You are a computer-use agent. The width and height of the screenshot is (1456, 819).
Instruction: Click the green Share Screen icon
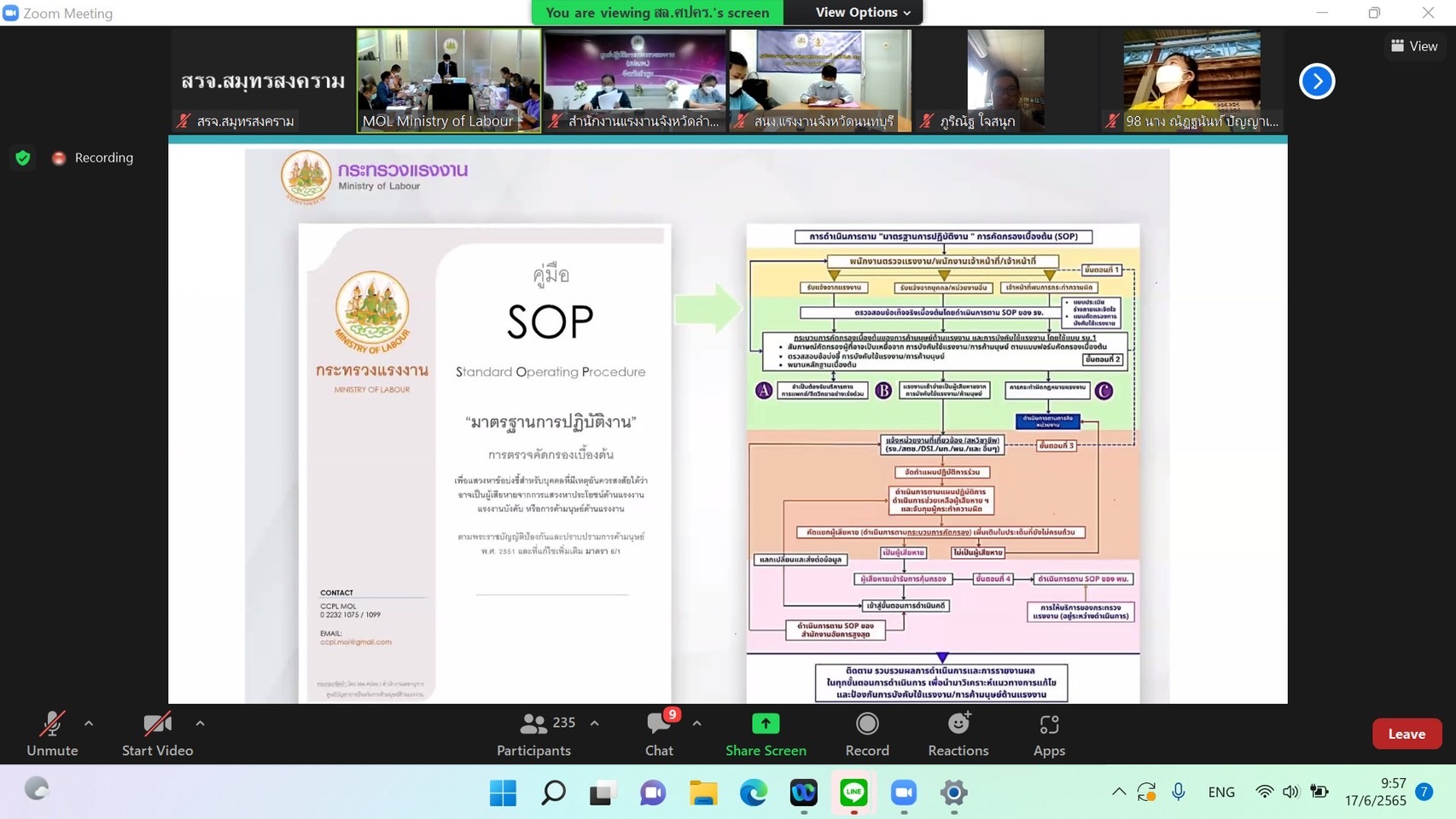pyautogui.click(x=766, y=723)
